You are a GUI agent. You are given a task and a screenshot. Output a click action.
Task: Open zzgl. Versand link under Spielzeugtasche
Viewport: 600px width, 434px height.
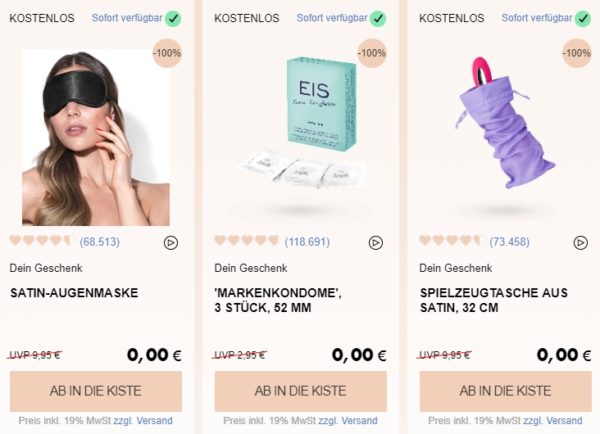click(553, 421)
